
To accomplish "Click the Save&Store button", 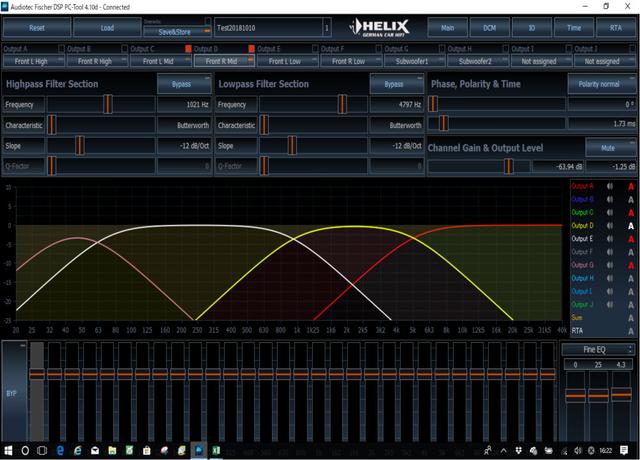I will coord(177,32).
